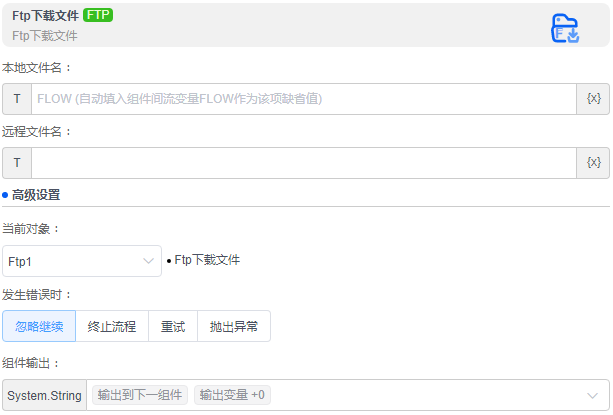Click the Ftp下载文件 title text

[x=45, y=16]
